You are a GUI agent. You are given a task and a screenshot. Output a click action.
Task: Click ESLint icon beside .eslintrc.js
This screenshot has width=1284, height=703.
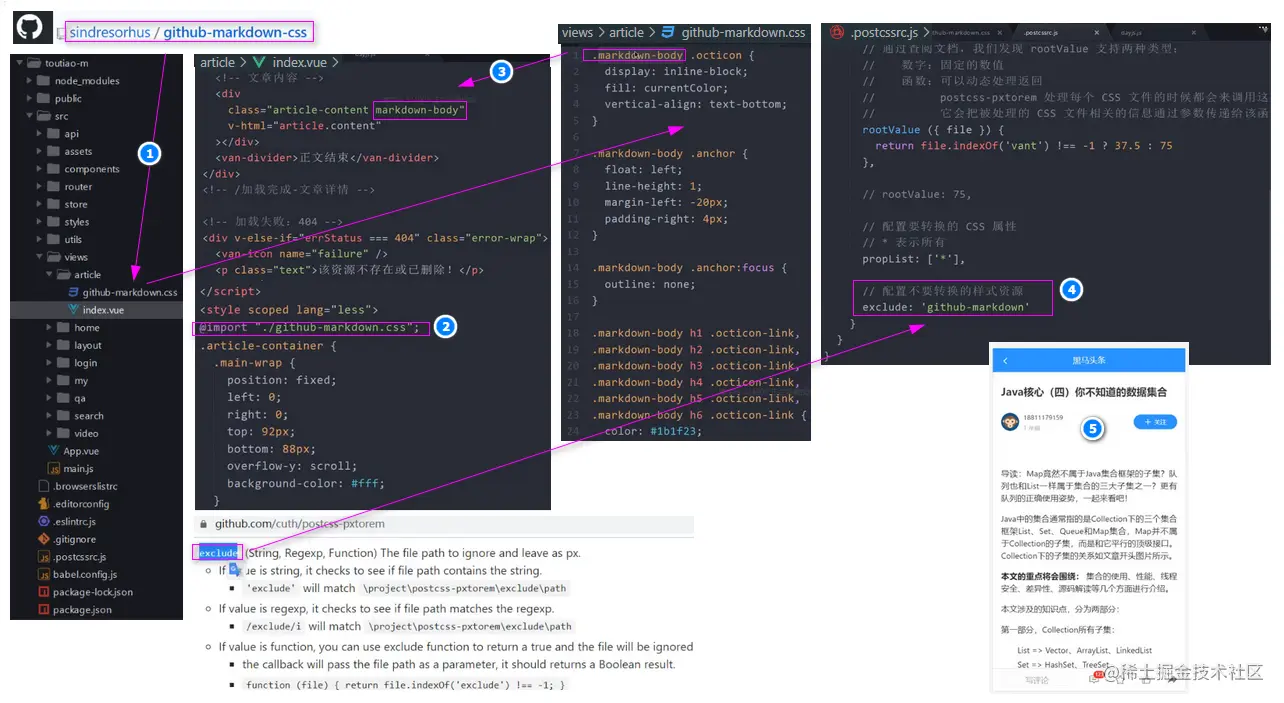[44, 522]
